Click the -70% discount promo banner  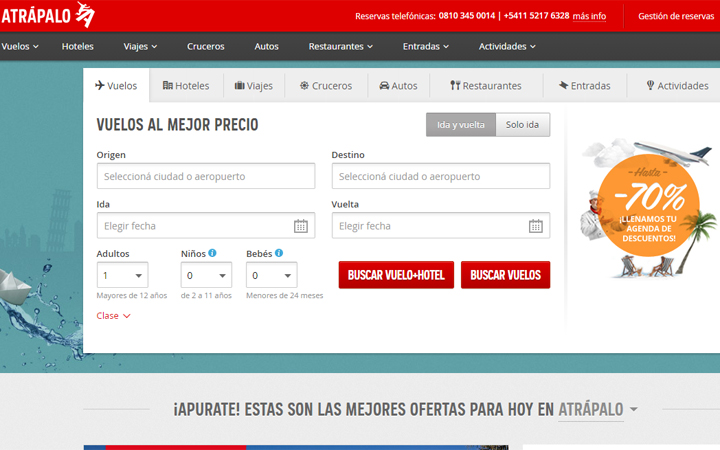pos(648,208)
